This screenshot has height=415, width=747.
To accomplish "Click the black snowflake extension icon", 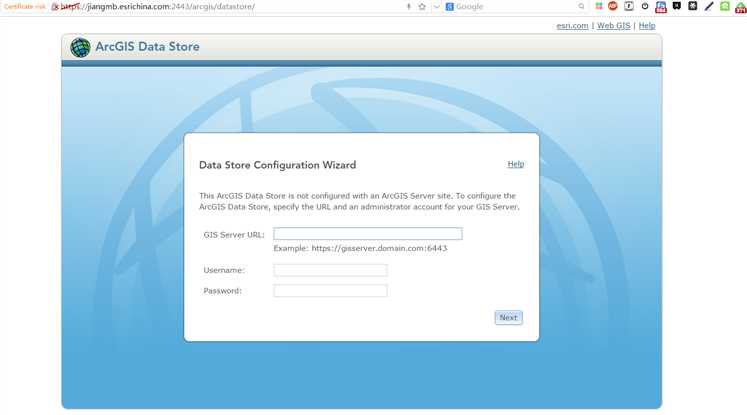I will 693,6.
